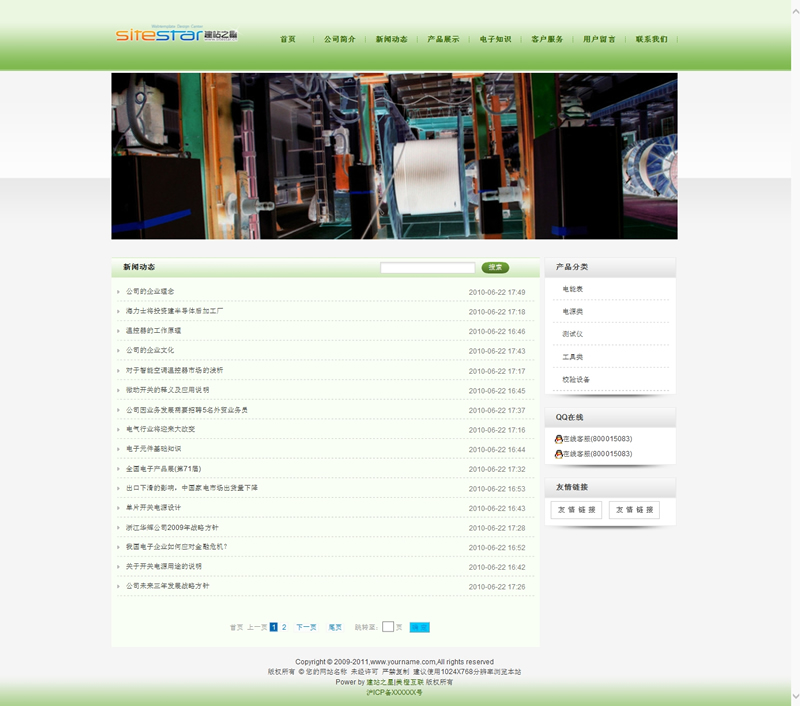The height and width of the screenshot is (706, 800).
Task: Select 用户留言 in the navigation menu
Action: (x=599, y=39)
